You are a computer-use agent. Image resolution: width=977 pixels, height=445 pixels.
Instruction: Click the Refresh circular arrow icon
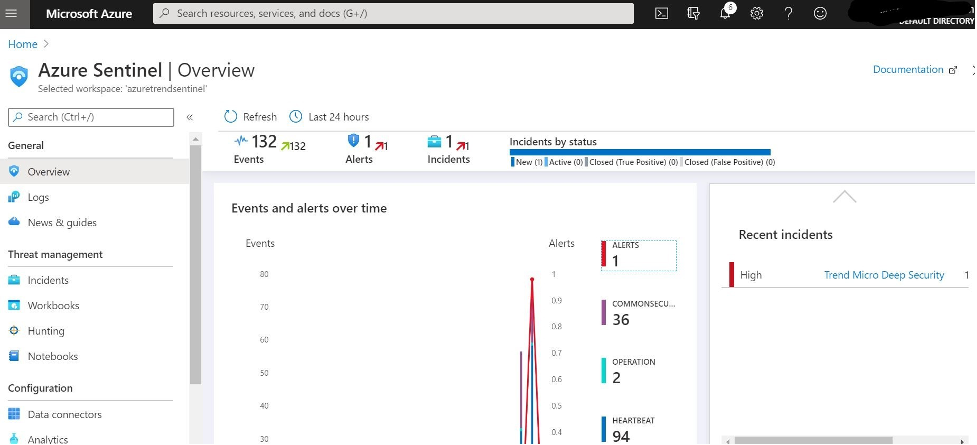(x=231, y=117)
